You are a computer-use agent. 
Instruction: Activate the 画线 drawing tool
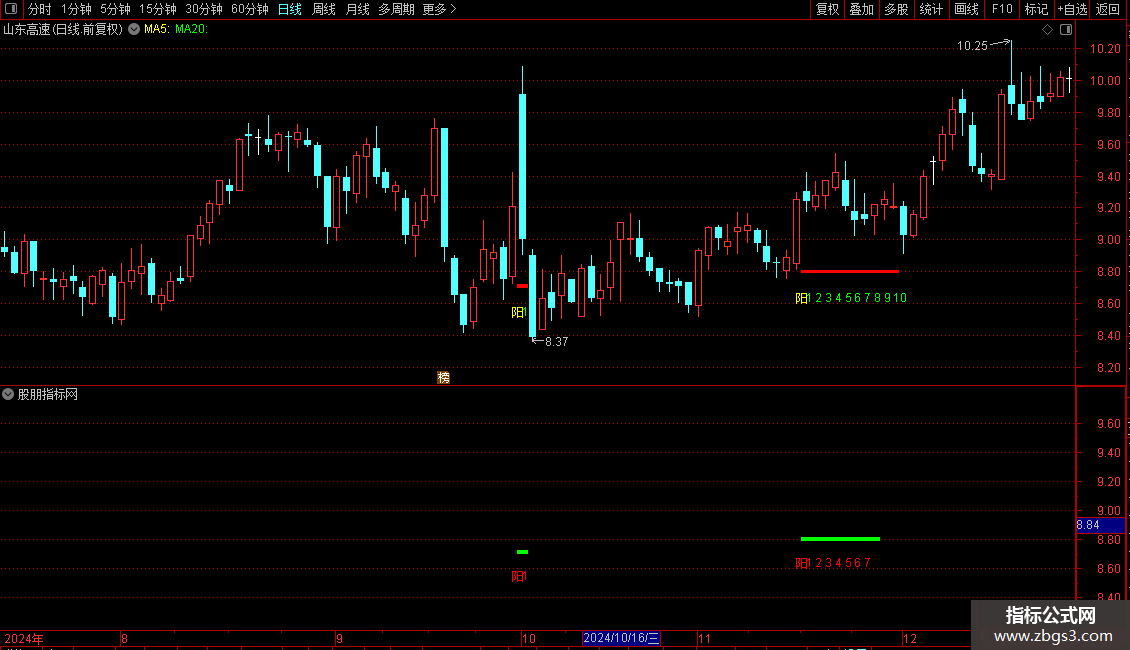(x=966, y=9)
